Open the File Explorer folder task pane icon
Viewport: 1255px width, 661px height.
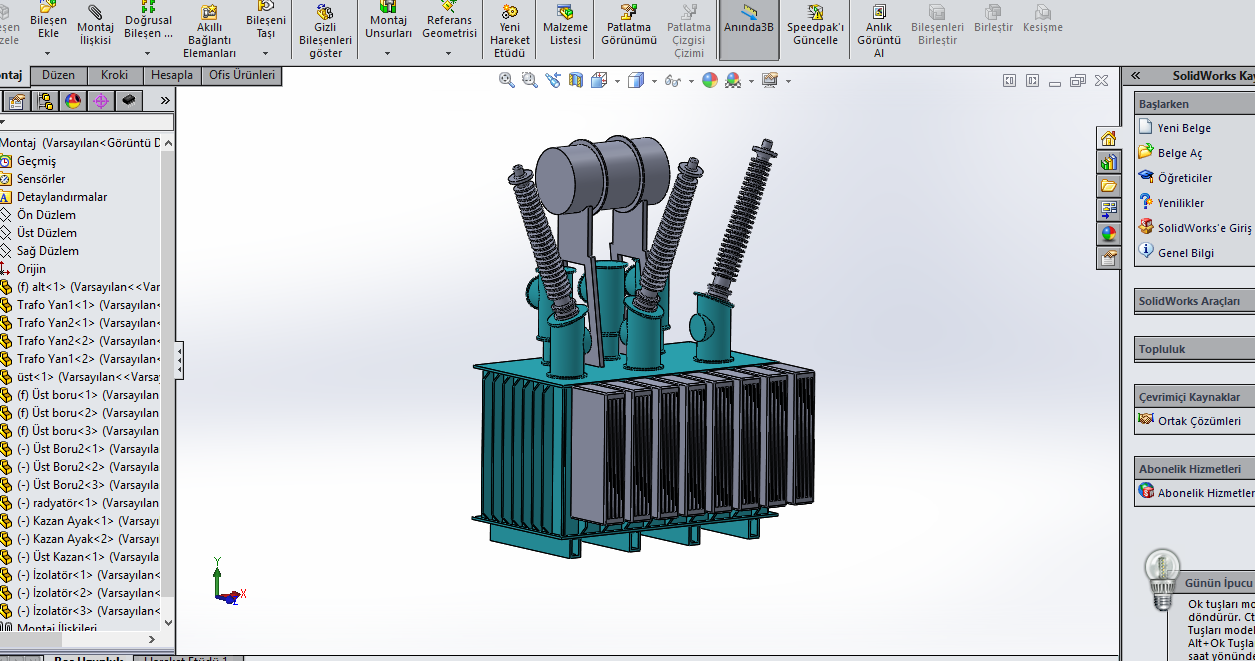point(1108,186)
